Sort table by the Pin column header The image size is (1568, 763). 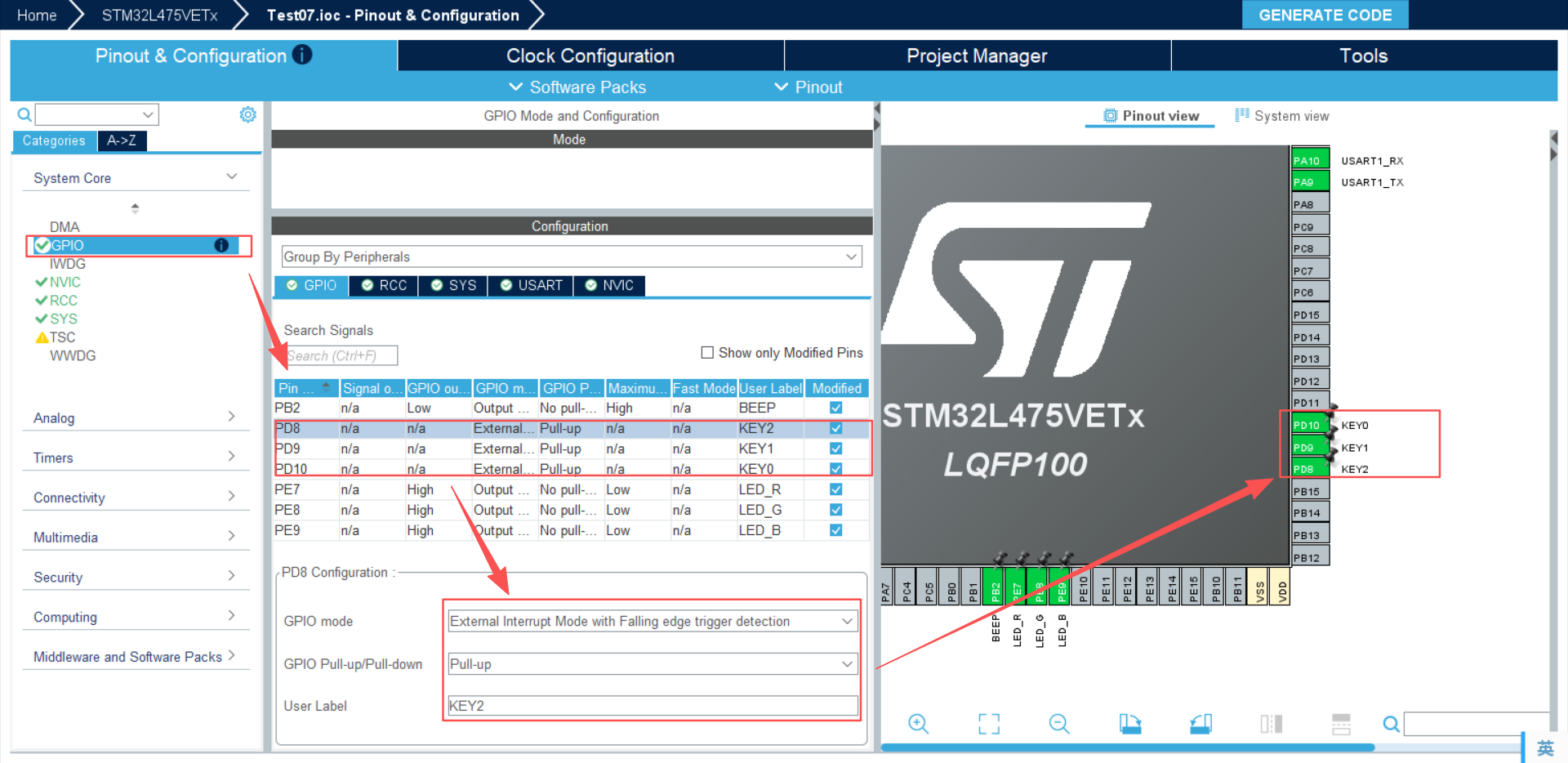click(x=306, y=388)
